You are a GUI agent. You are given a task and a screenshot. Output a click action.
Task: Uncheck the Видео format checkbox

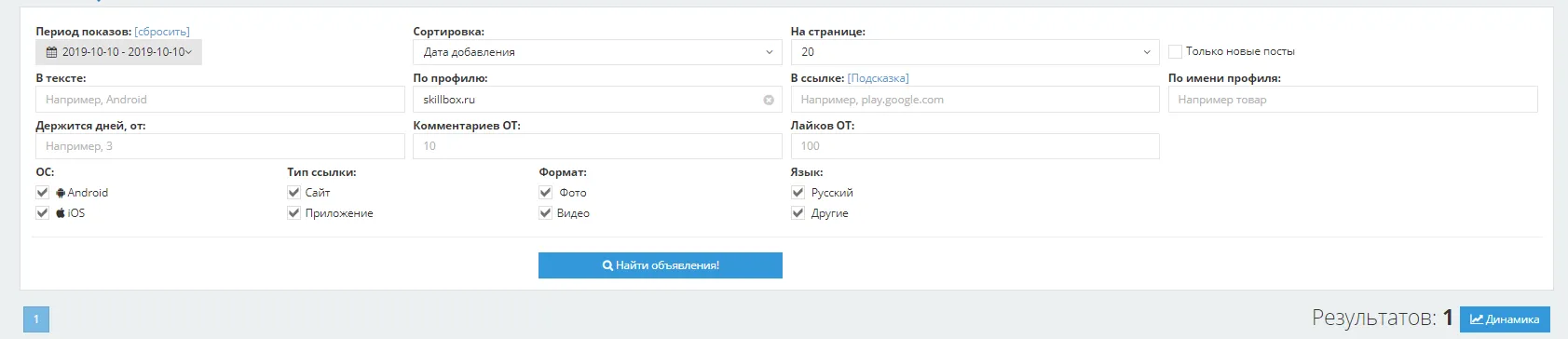546,213
